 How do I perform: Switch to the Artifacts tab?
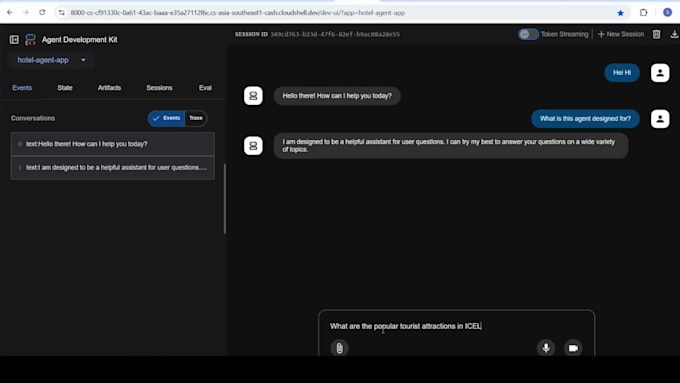click(109, 88)
